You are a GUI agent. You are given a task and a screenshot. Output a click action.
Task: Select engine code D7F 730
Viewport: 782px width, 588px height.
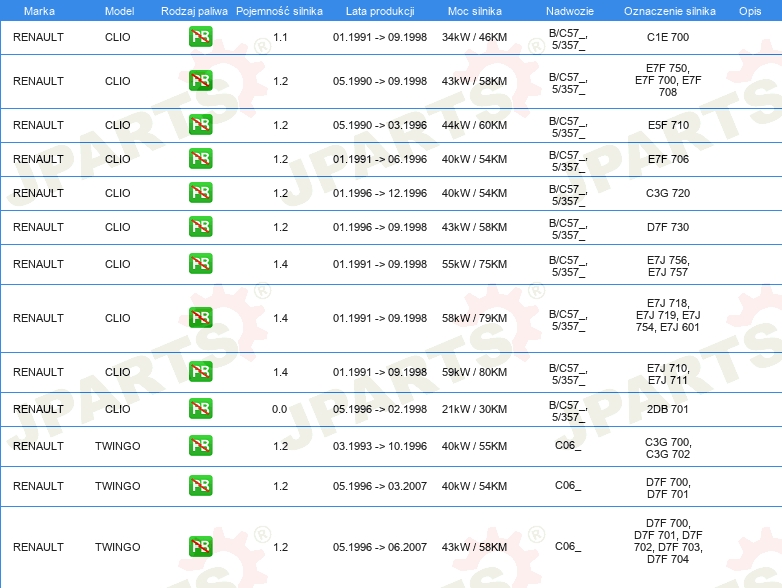(x=668, y=226)
